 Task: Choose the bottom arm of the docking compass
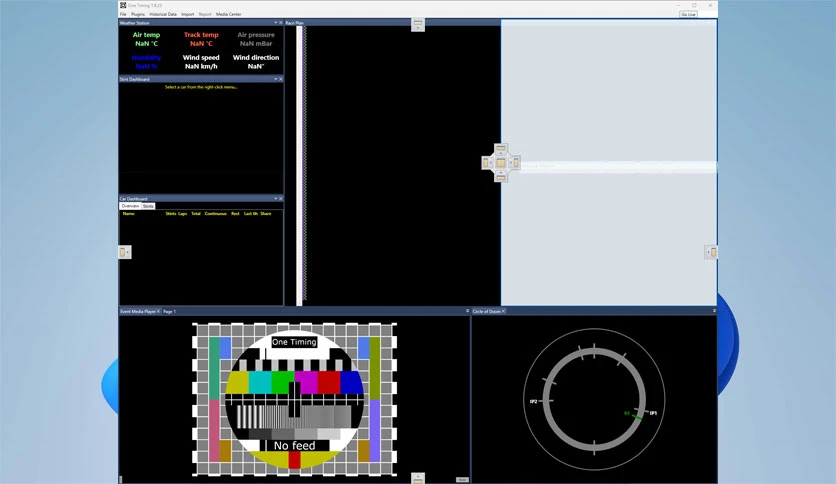point(501,176)
